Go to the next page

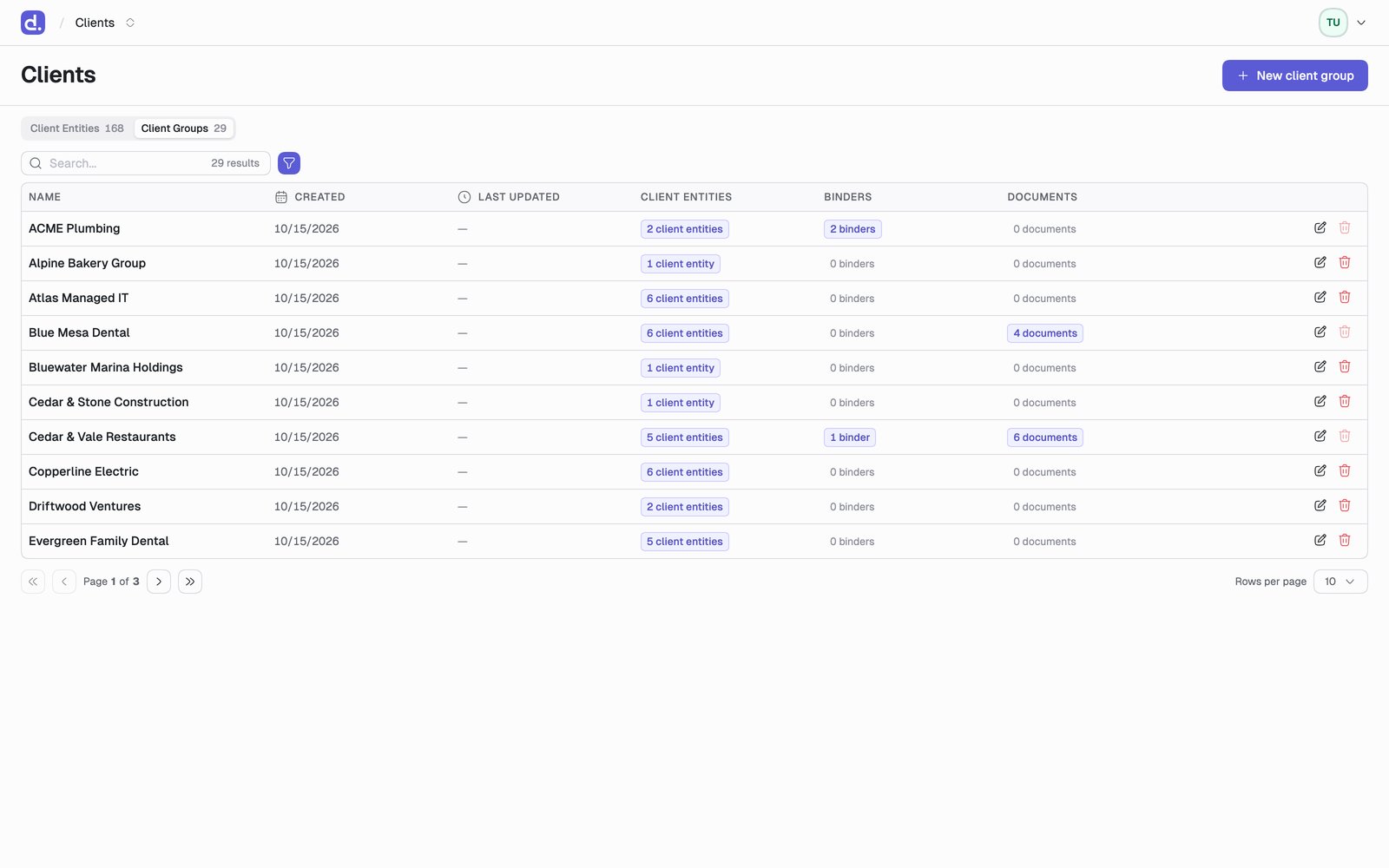tap(159, 582)
